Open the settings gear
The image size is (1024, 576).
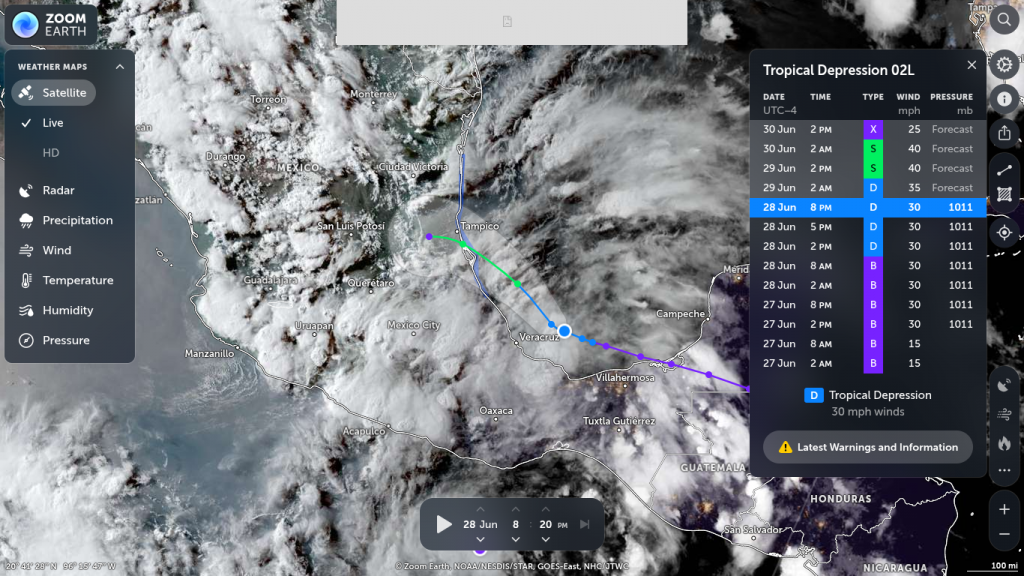coord(1004,65)
